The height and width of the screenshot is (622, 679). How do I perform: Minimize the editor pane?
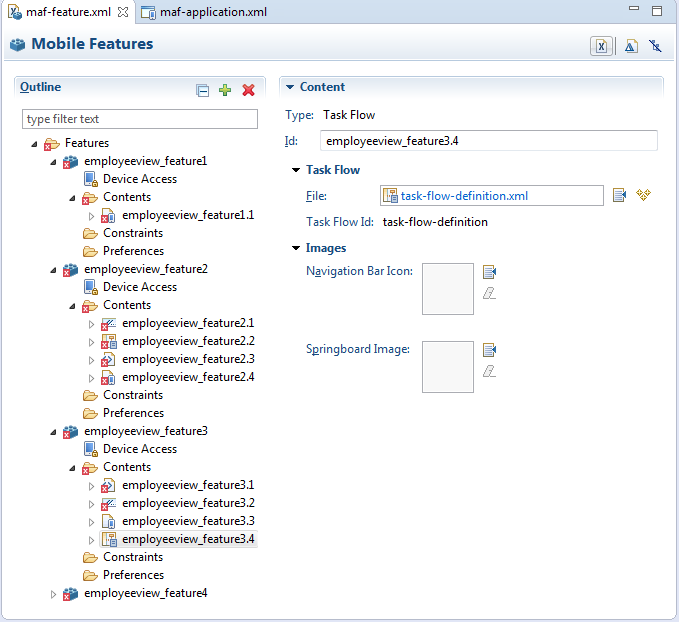coord(634,9)
